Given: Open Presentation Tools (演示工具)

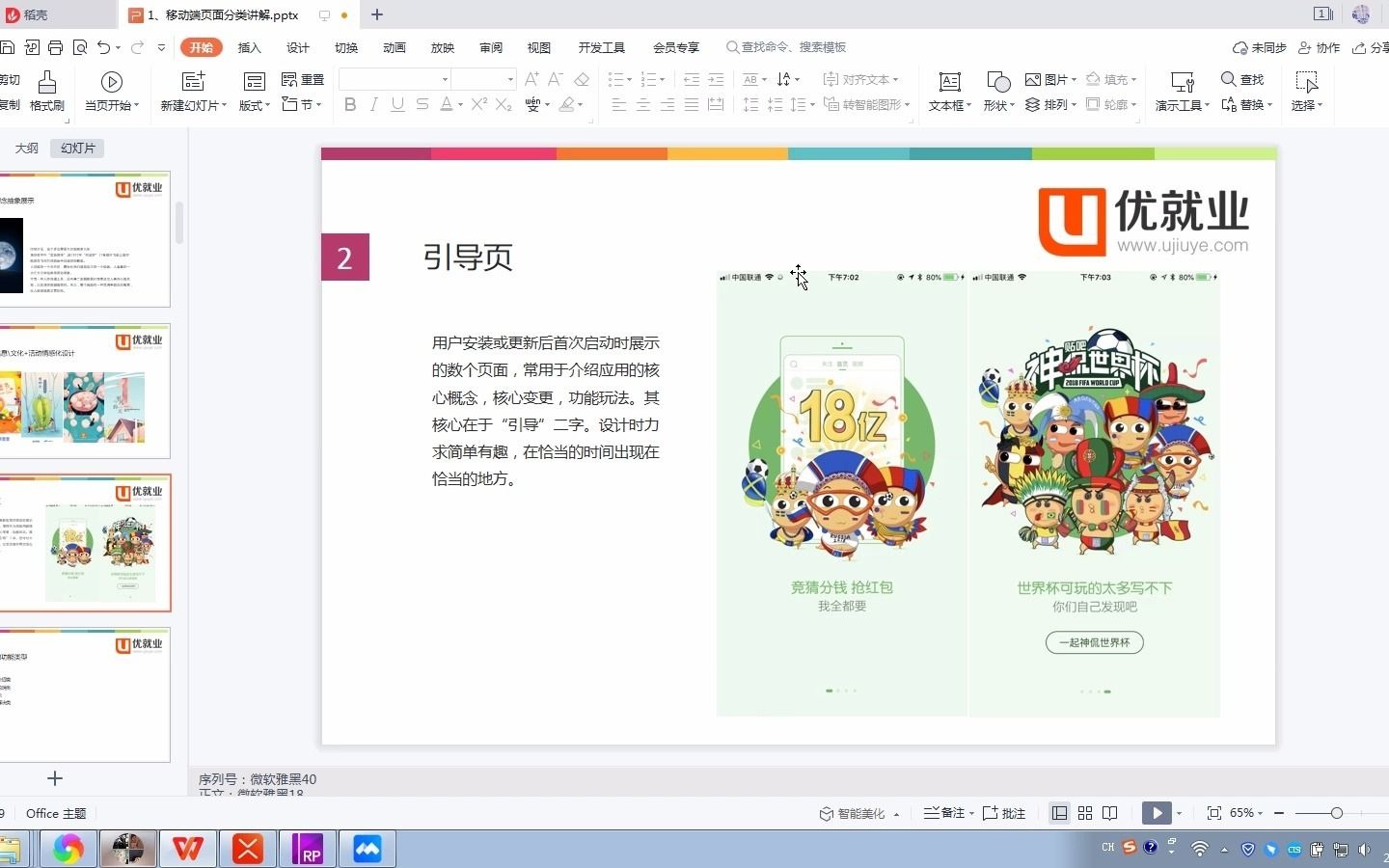Looking at the screenshot, I should [1182, 92].
